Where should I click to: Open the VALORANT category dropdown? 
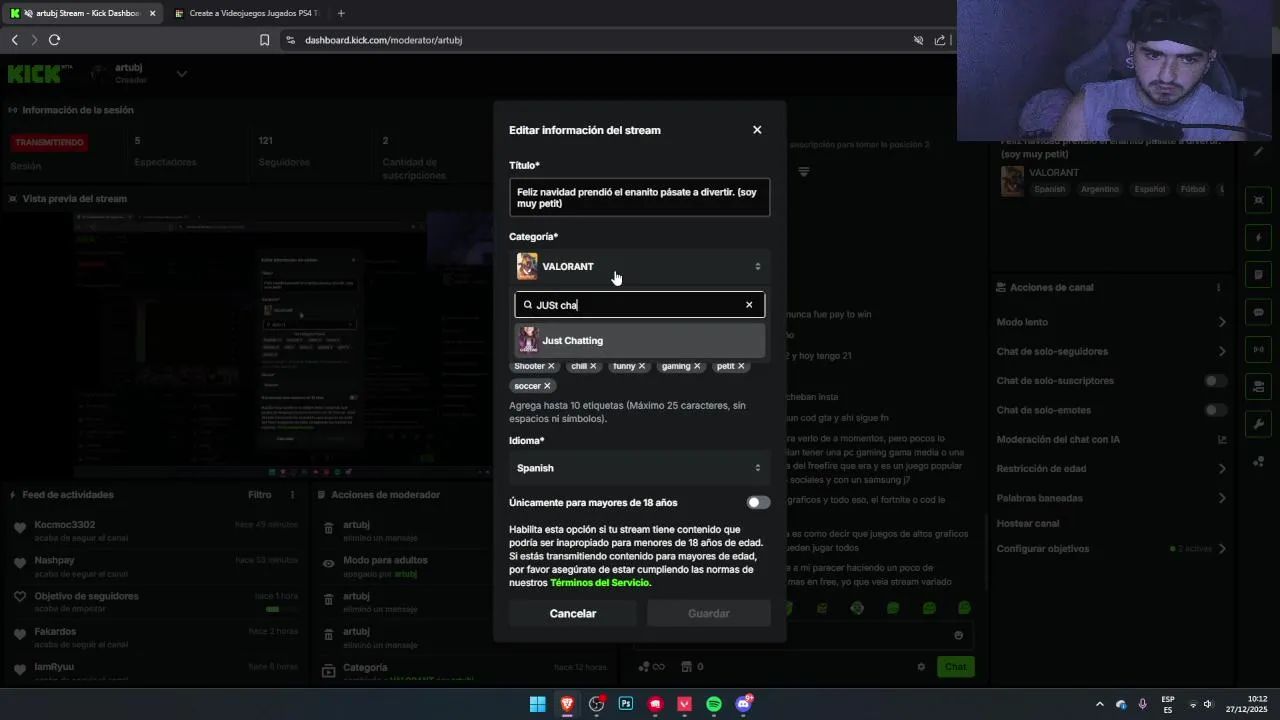pos(639,266)
